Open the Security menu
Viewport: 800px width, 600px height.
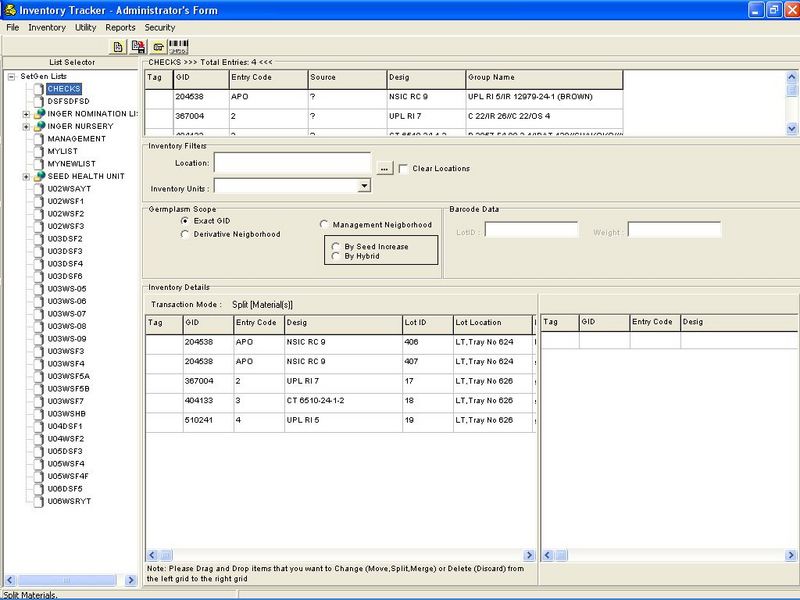160,28
